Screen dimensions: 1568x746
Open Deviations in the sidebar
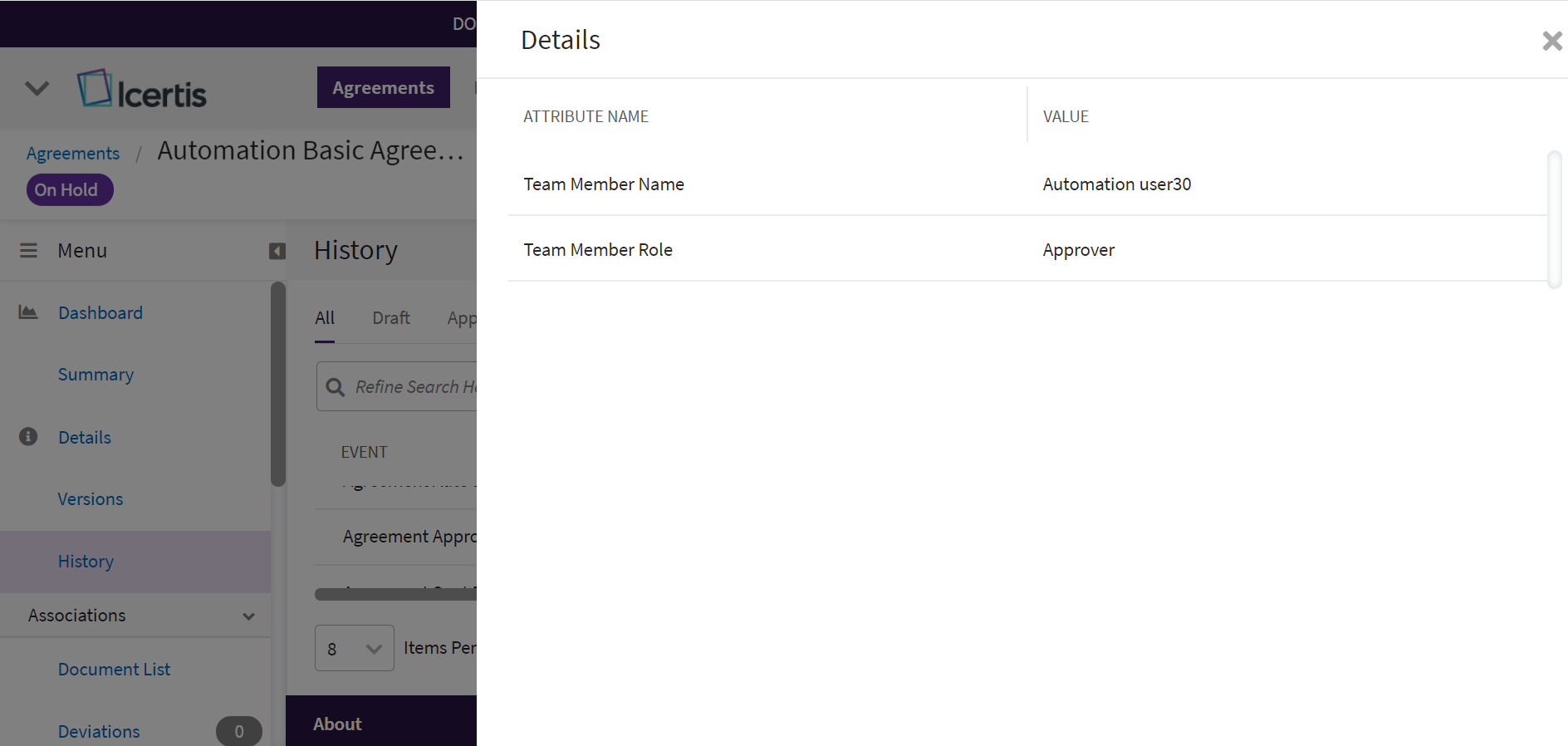pos(99,732)
